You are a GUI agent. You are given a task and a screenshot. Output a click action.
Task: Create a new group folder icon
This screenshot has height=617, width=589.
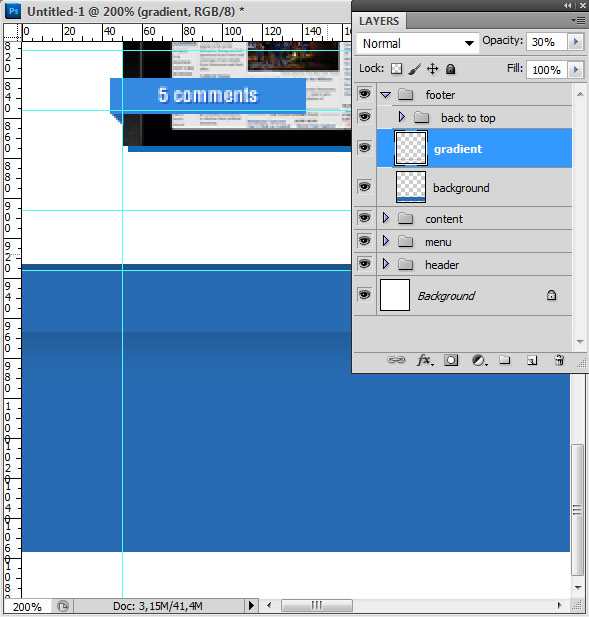coord(505,360)
